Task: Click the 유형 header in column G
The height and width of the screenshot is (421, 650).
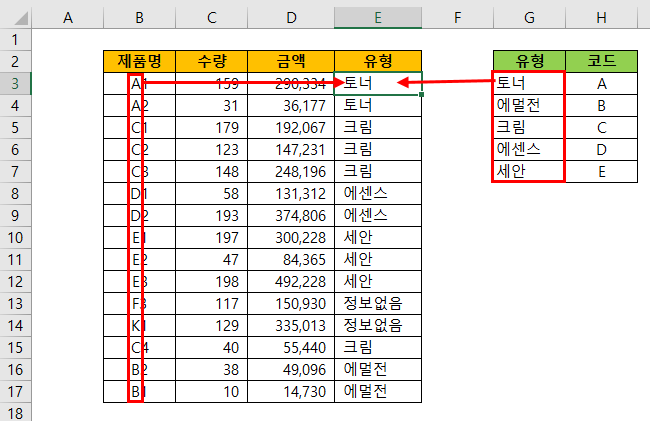Action: (x=529, y=62)
